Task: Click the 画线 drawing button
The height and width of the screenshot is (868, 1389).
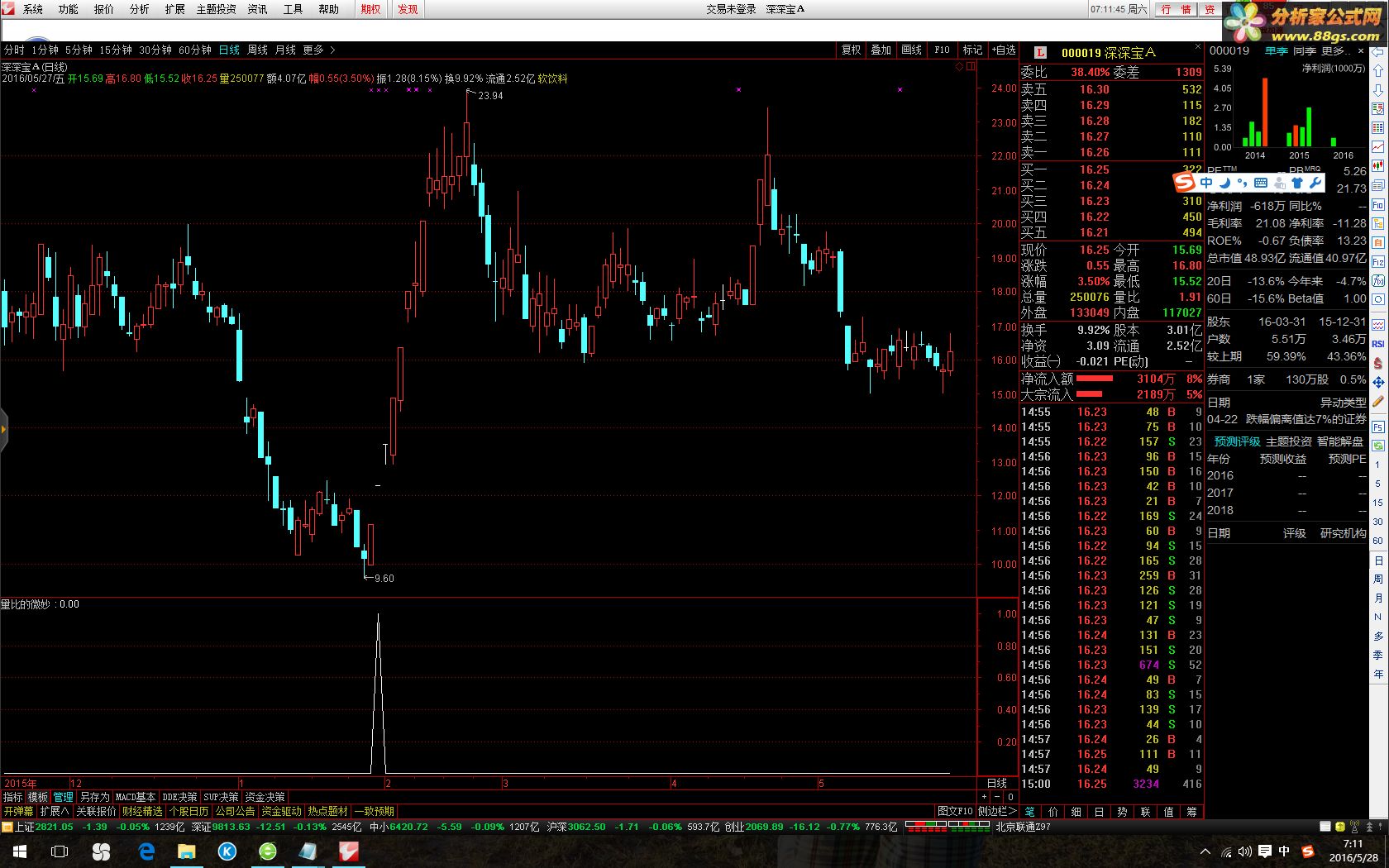Action: [x=912, y=50]
